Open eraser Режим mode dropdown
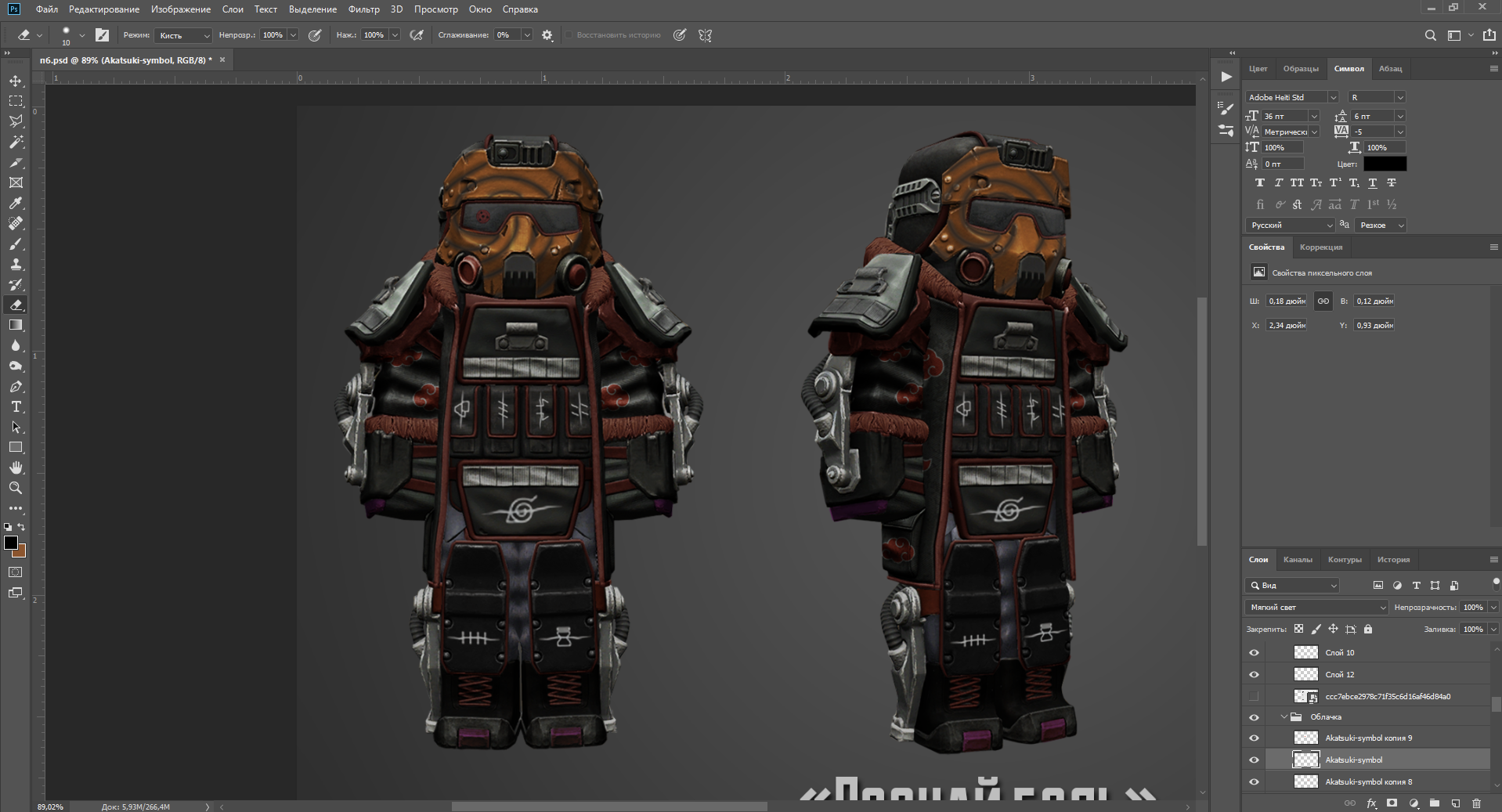The height and width of the screenshot is (812, 1502). (x=183, y=35)
